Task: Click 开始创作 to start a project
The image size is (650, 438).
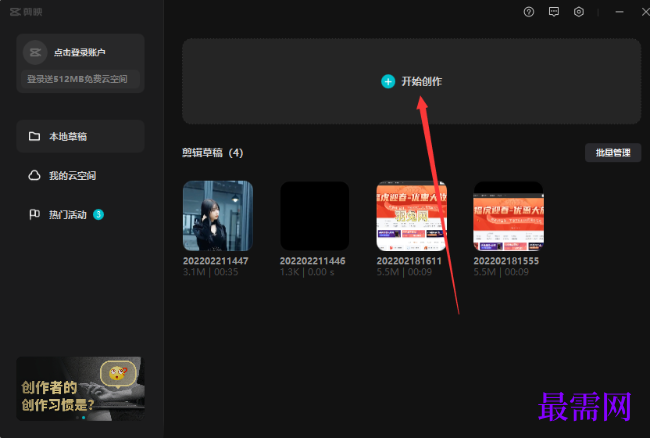Action: (x=412, y=82)
